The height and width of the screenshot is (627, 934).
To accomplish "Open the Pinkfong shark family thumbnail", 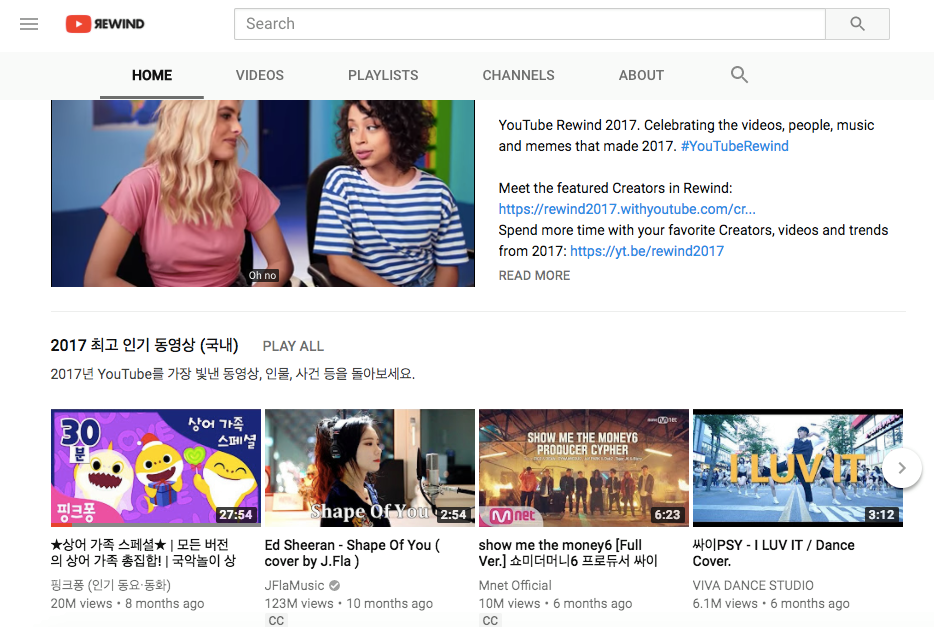I will point(156,468).
